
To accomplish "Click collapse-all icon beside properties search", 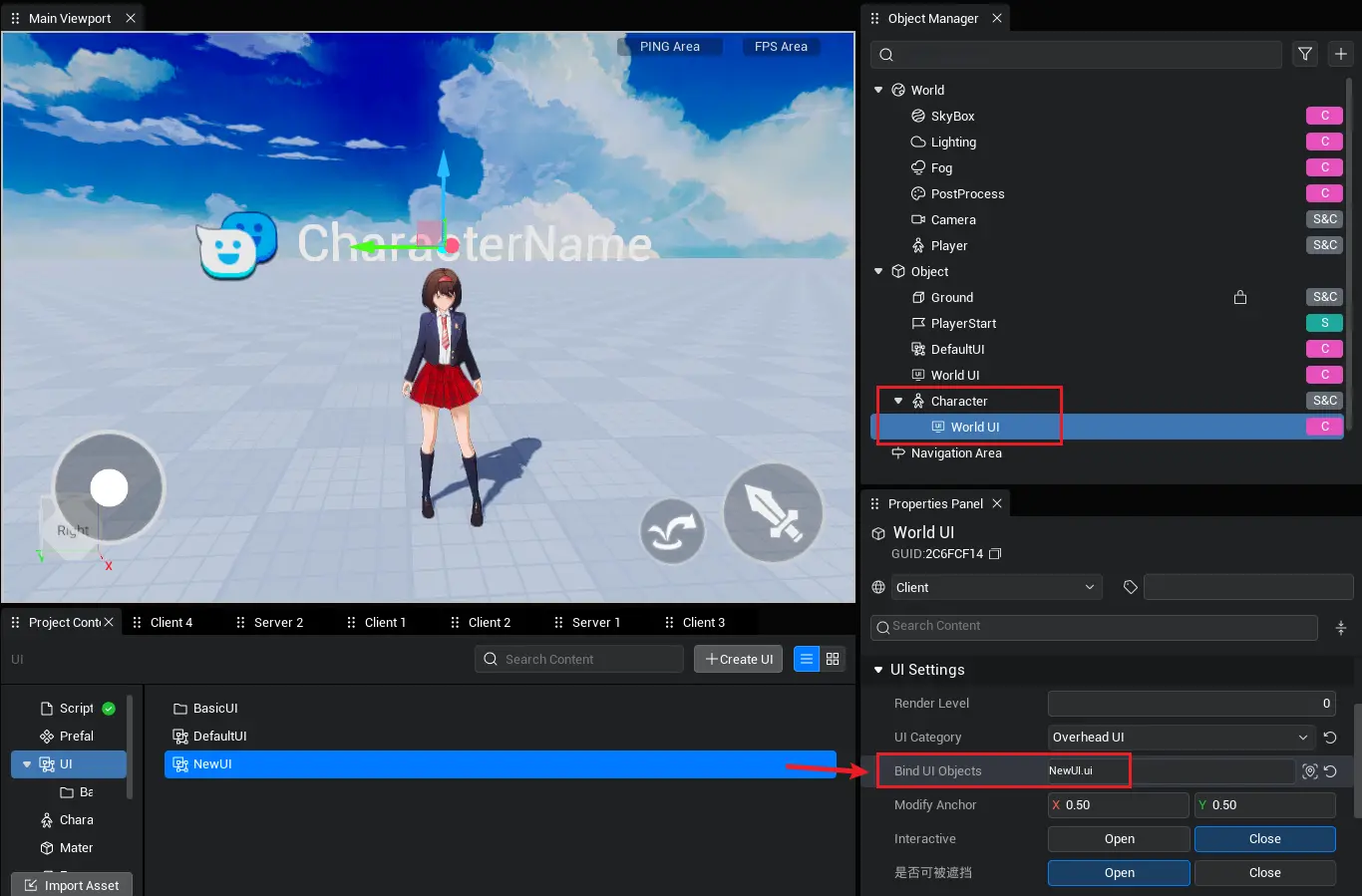I will tap(1340, 627).
